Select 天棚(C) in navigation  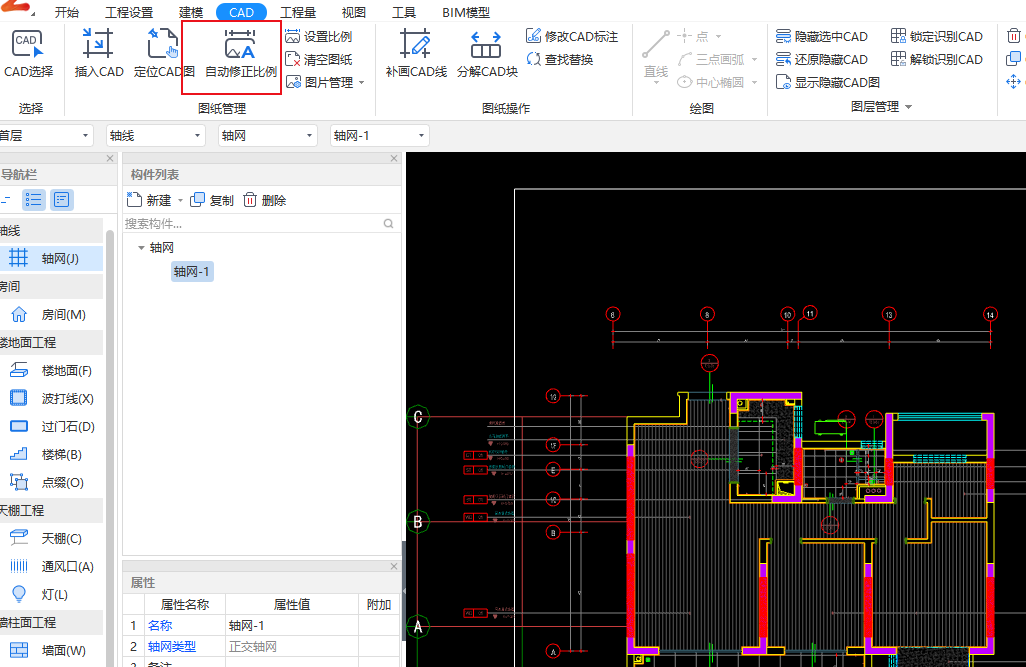point(52,539)
